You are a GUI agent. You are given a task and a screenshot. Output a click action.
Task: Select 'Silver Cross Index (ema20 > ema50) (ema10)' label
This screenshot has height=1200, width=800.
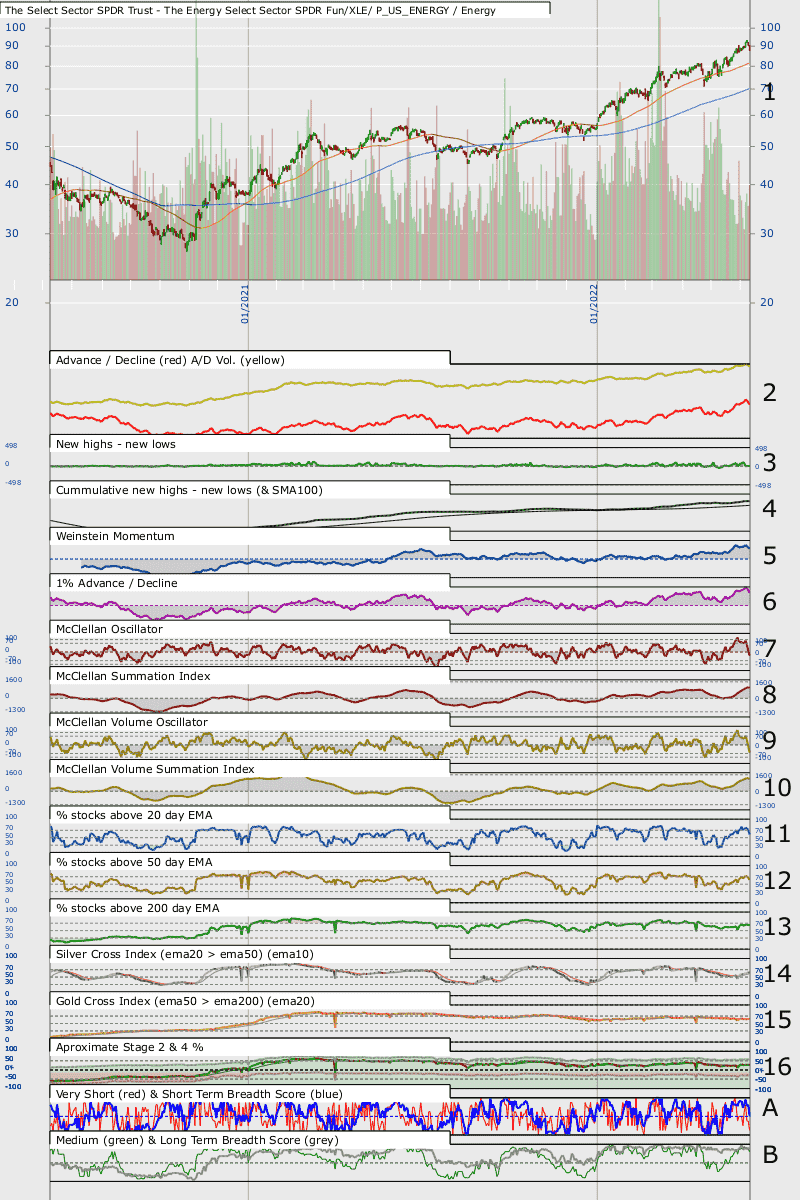(x=185, y=955)
